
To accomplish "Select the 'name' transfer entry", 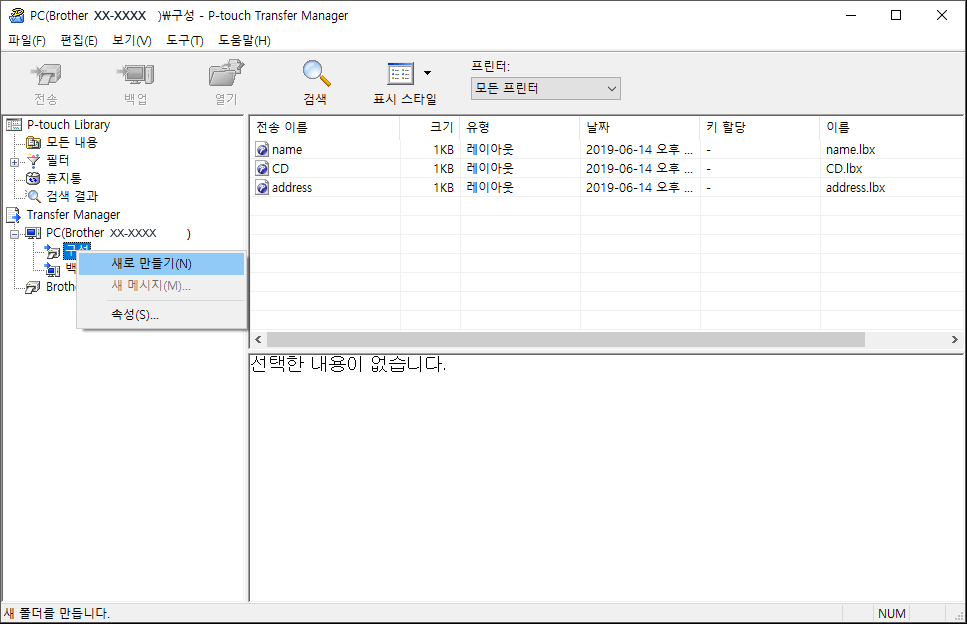I will pos(287,150).
